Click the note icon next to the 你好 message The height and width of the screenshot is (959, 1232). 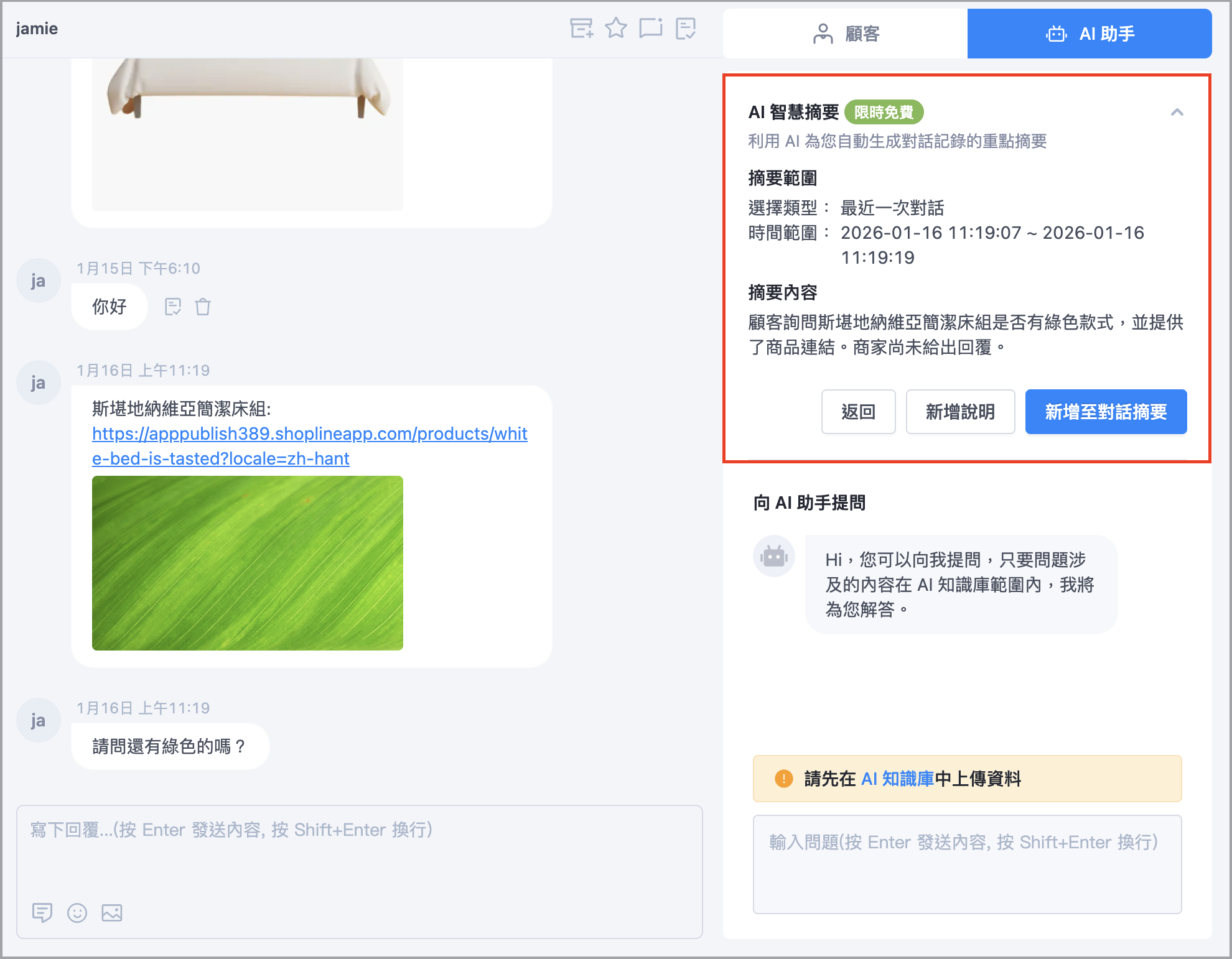[x=173, y=307]
